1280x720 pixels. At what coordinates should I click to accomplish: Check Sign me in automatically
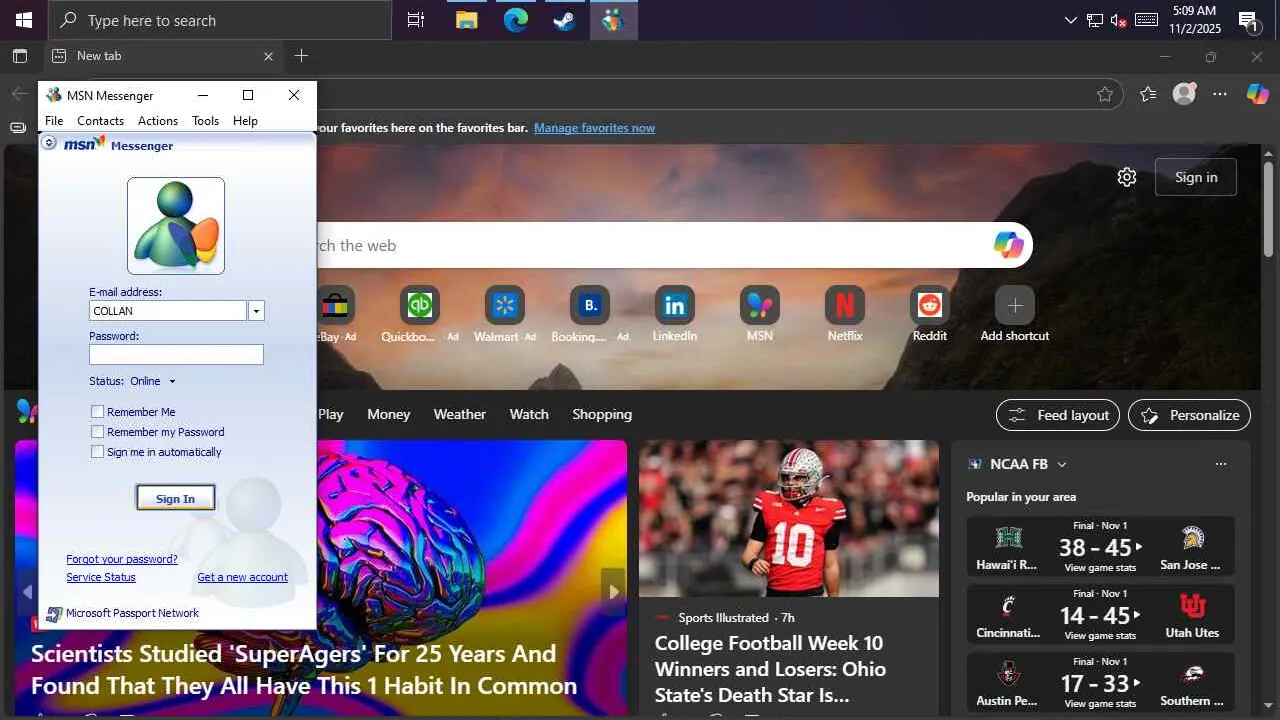pyautogui.click(x=98, y=452)
